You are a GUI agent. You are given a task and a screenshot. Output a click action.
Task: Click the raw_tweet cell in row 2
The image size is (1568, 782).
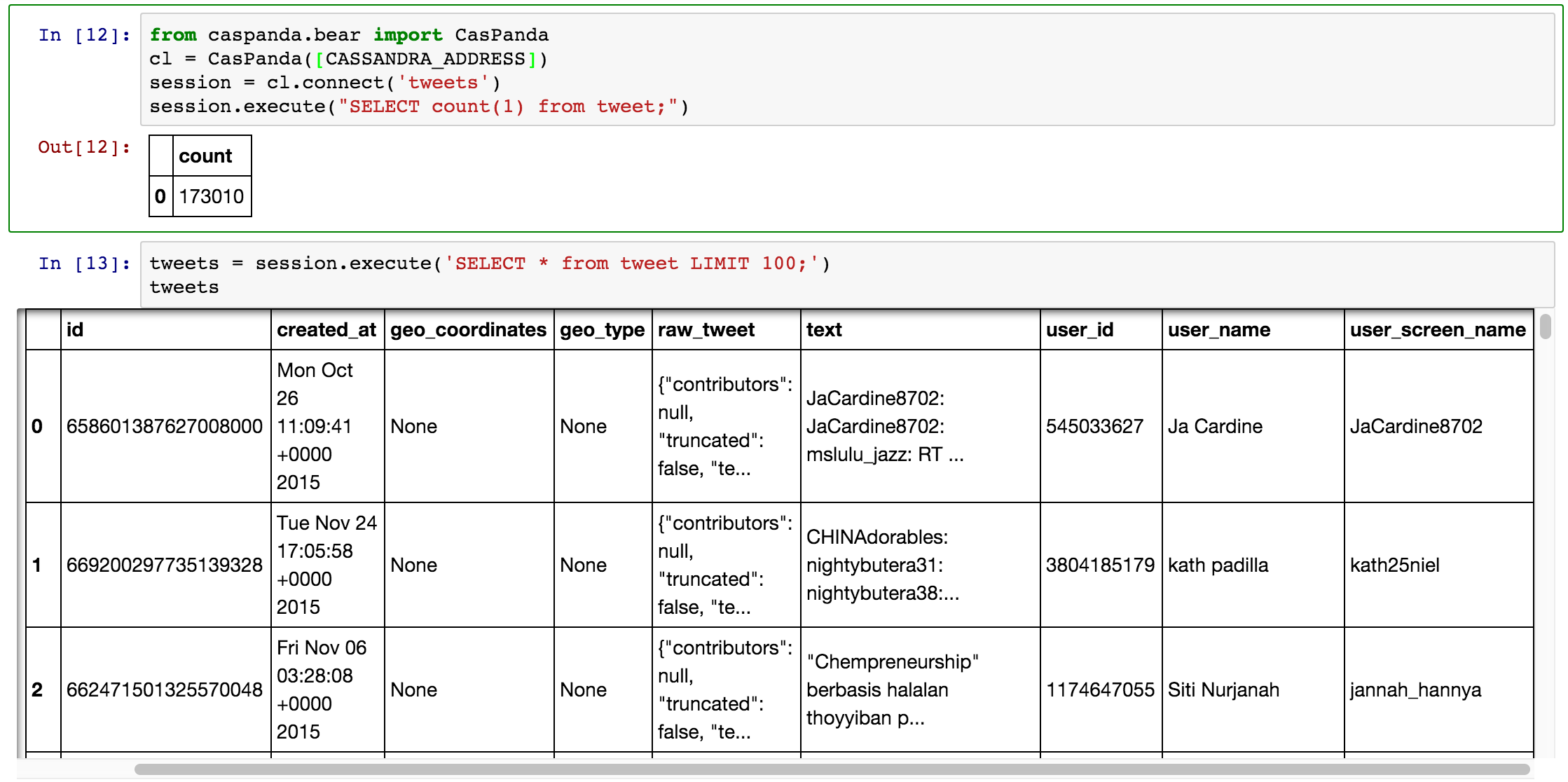point(725,690)
